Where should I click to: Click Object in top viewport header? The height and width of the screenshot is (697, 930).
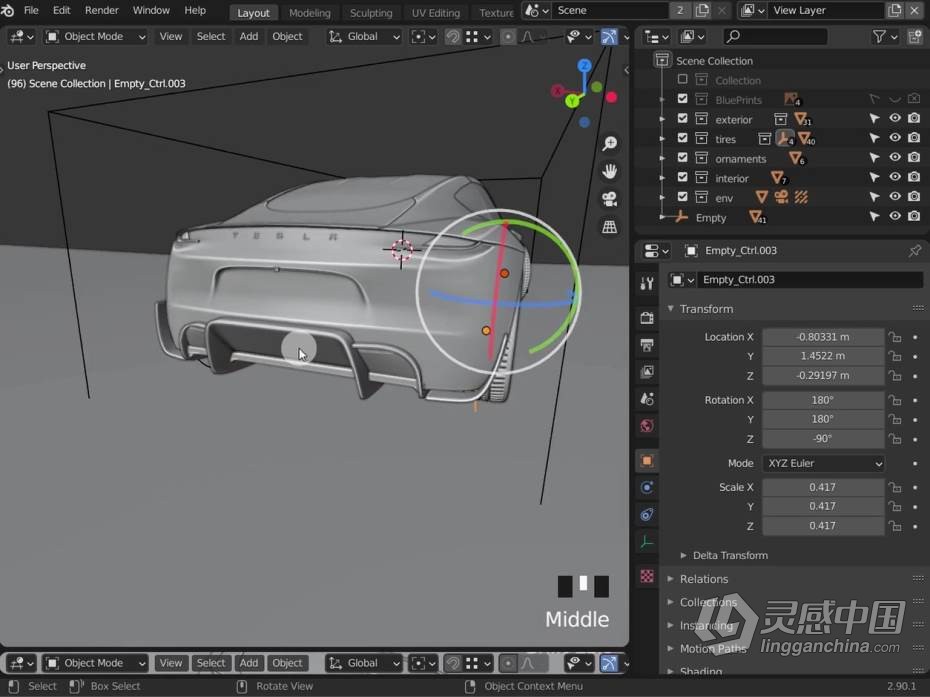(287, 37)
